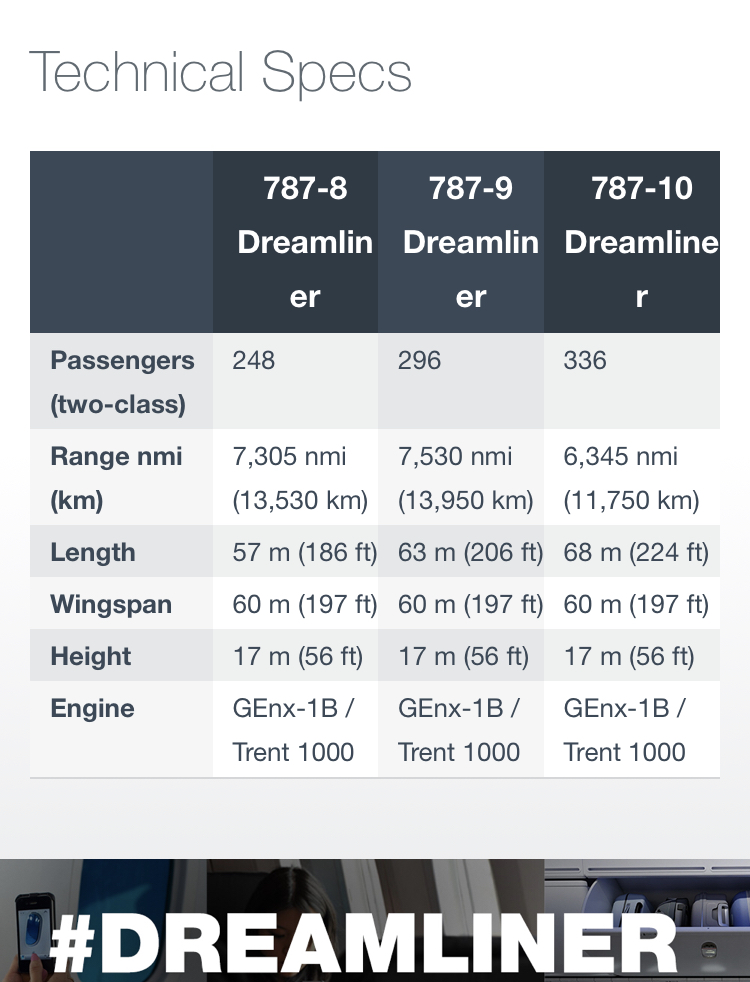Click the Height row label

click(x=91, y=656)
